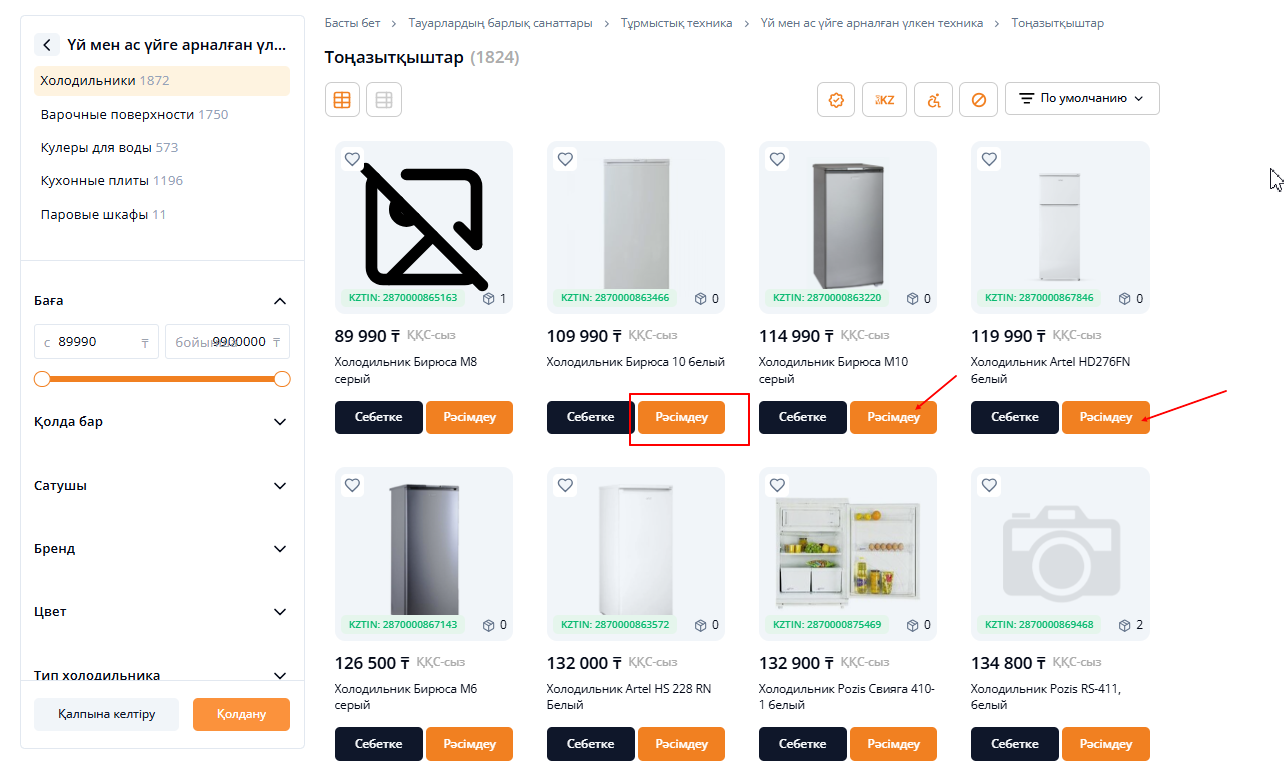Switch to the grid card view icon
Viewport: 1284px width, 762px height.
click(343, 99)
